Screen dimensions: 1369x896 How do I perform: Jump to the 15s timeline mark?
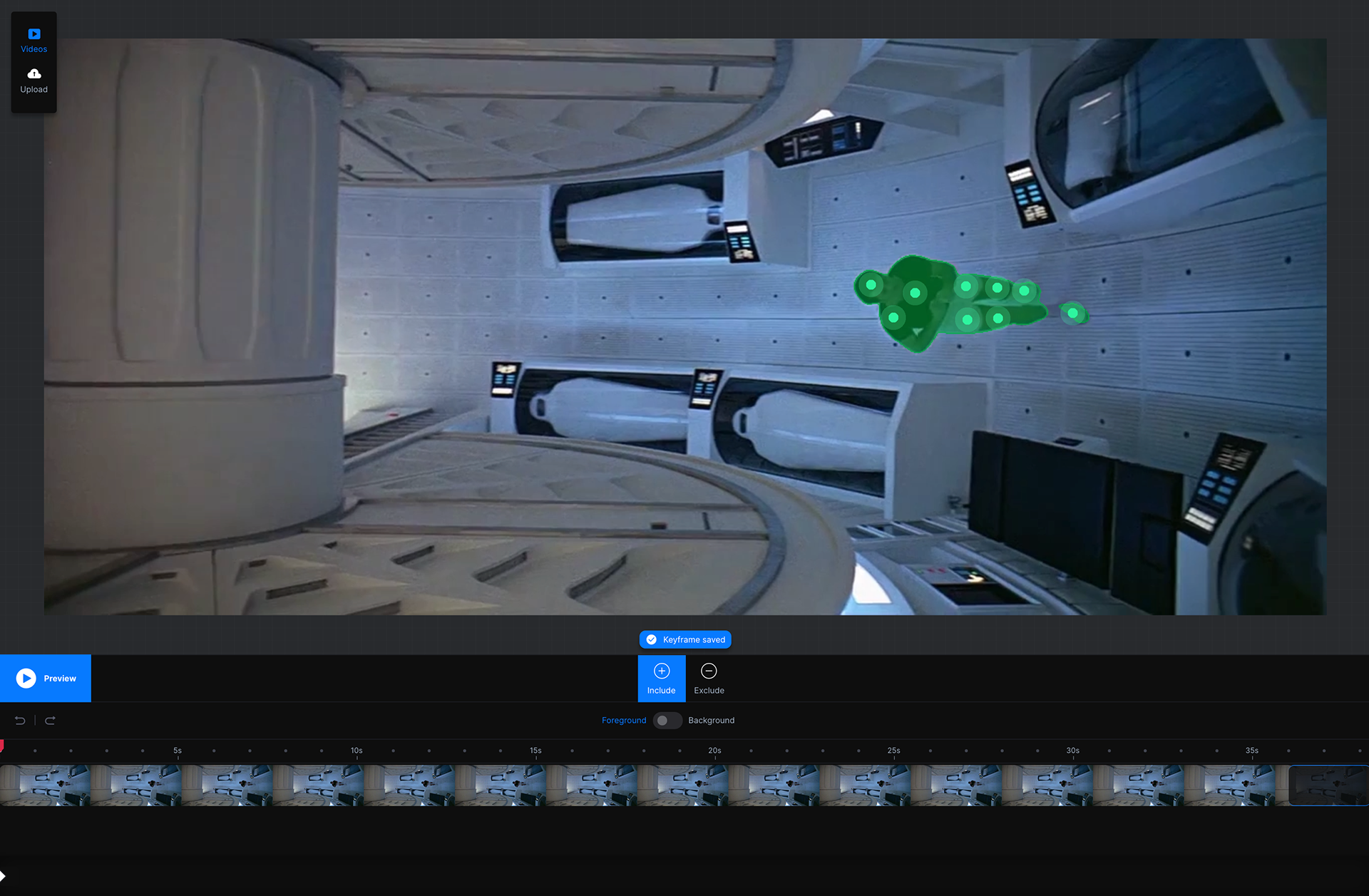click(535, 751)
